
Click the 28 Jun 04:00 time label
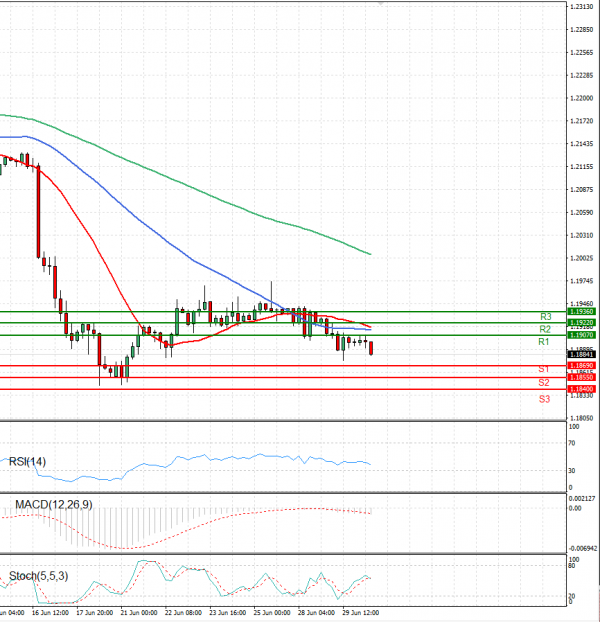pos(316,613)
